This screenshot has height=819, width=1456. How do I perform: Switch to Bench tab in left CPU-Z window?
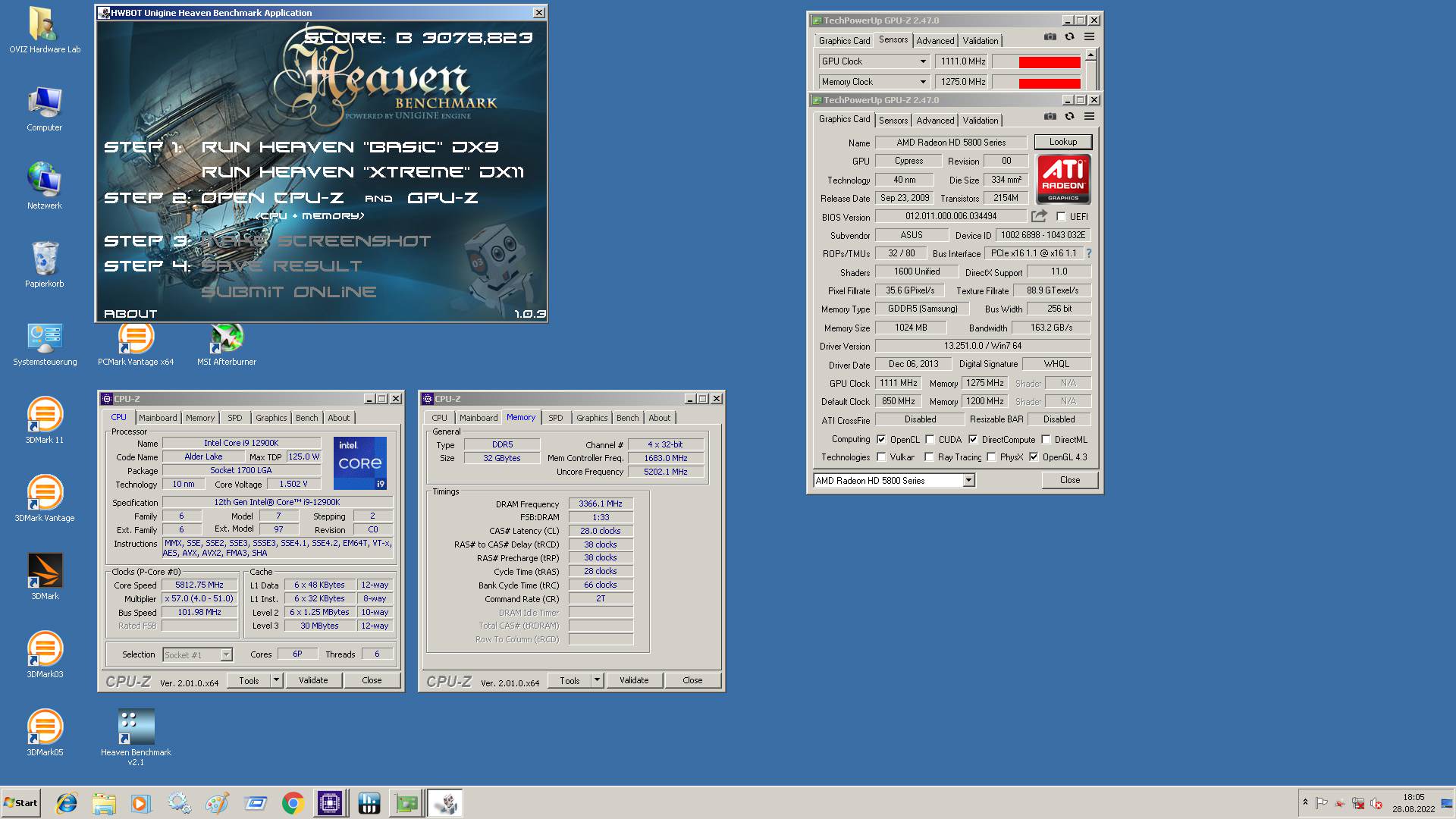tap(306, 418)
